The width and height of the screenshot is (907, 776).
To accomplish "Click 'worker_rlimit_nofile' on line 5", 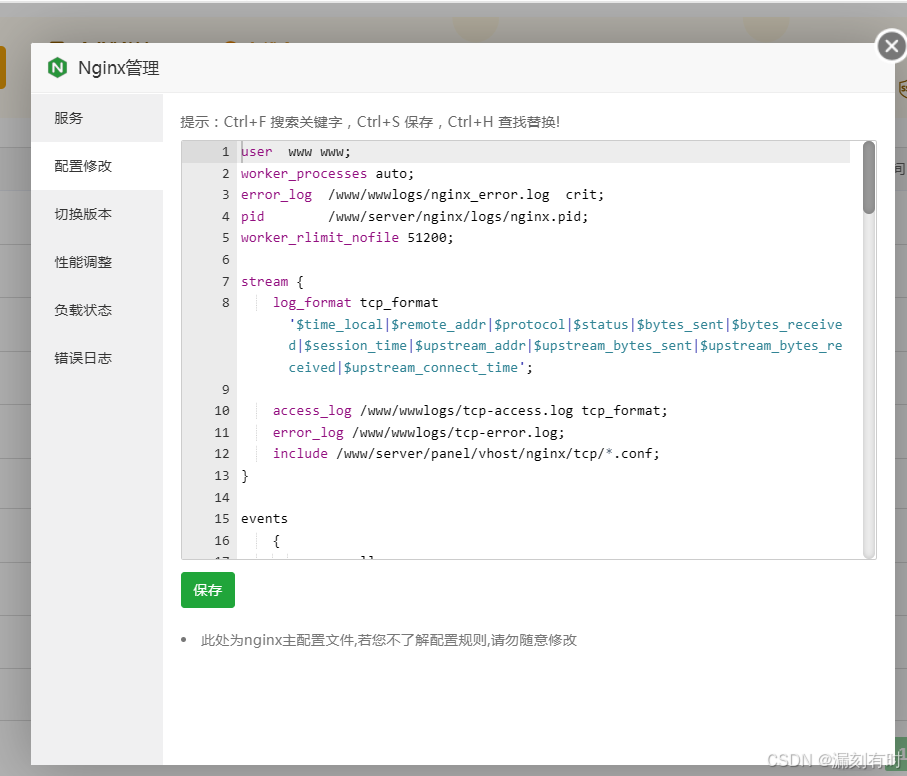I will tap(319, 238).
